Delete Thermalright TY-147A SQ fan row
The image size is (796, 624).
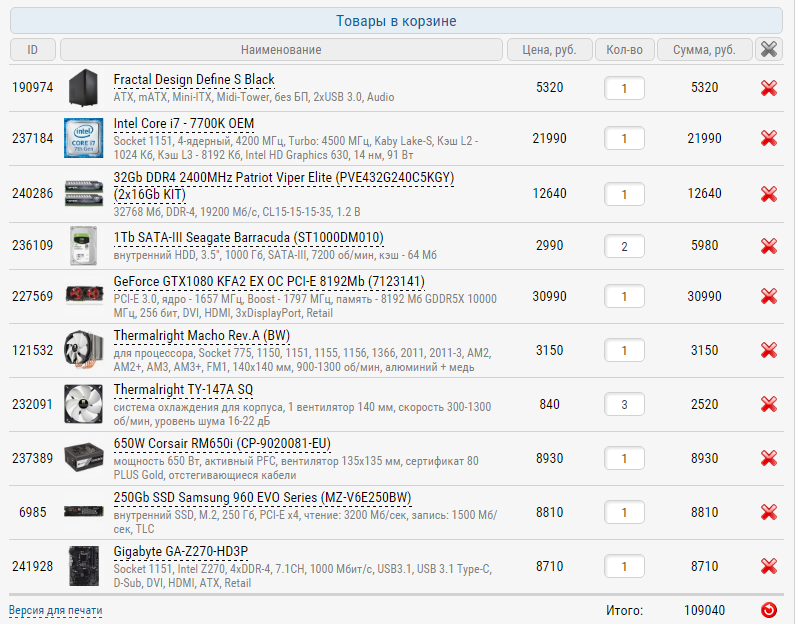(x=769, y=404)
